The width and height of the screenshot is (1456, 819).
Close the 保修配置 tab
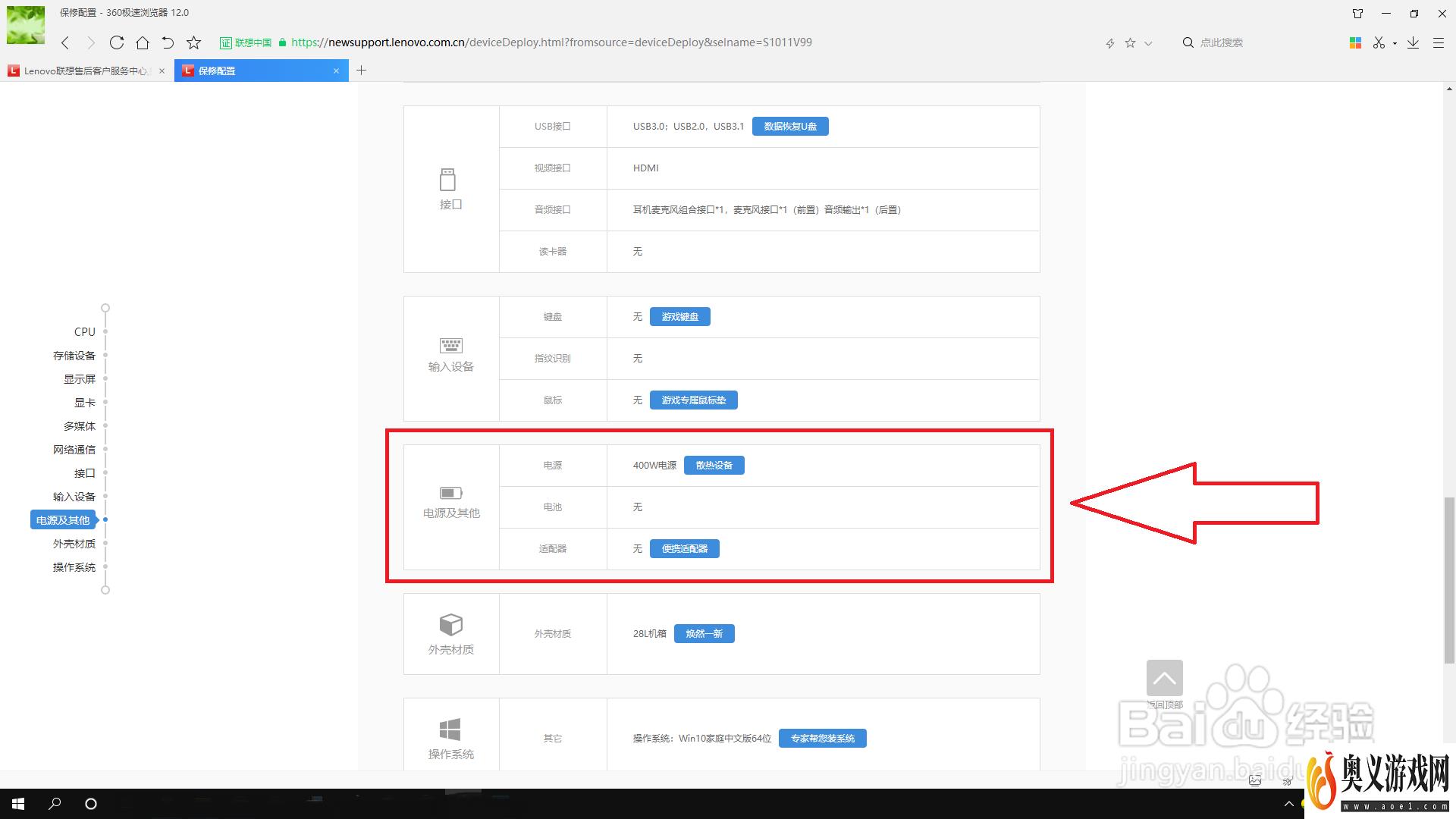pyautogui.click(x=336, y=71)
